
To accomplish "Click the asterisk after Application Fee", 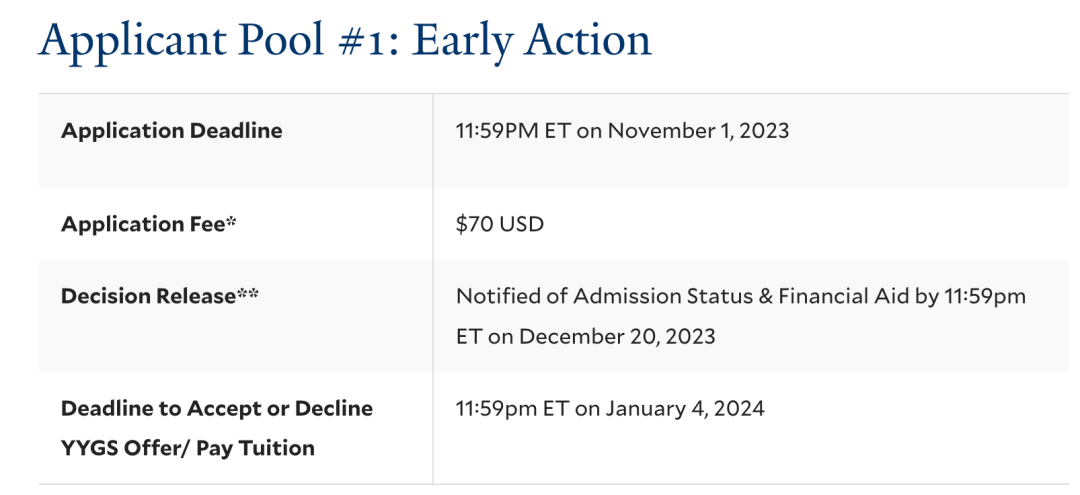I will 231,222.
